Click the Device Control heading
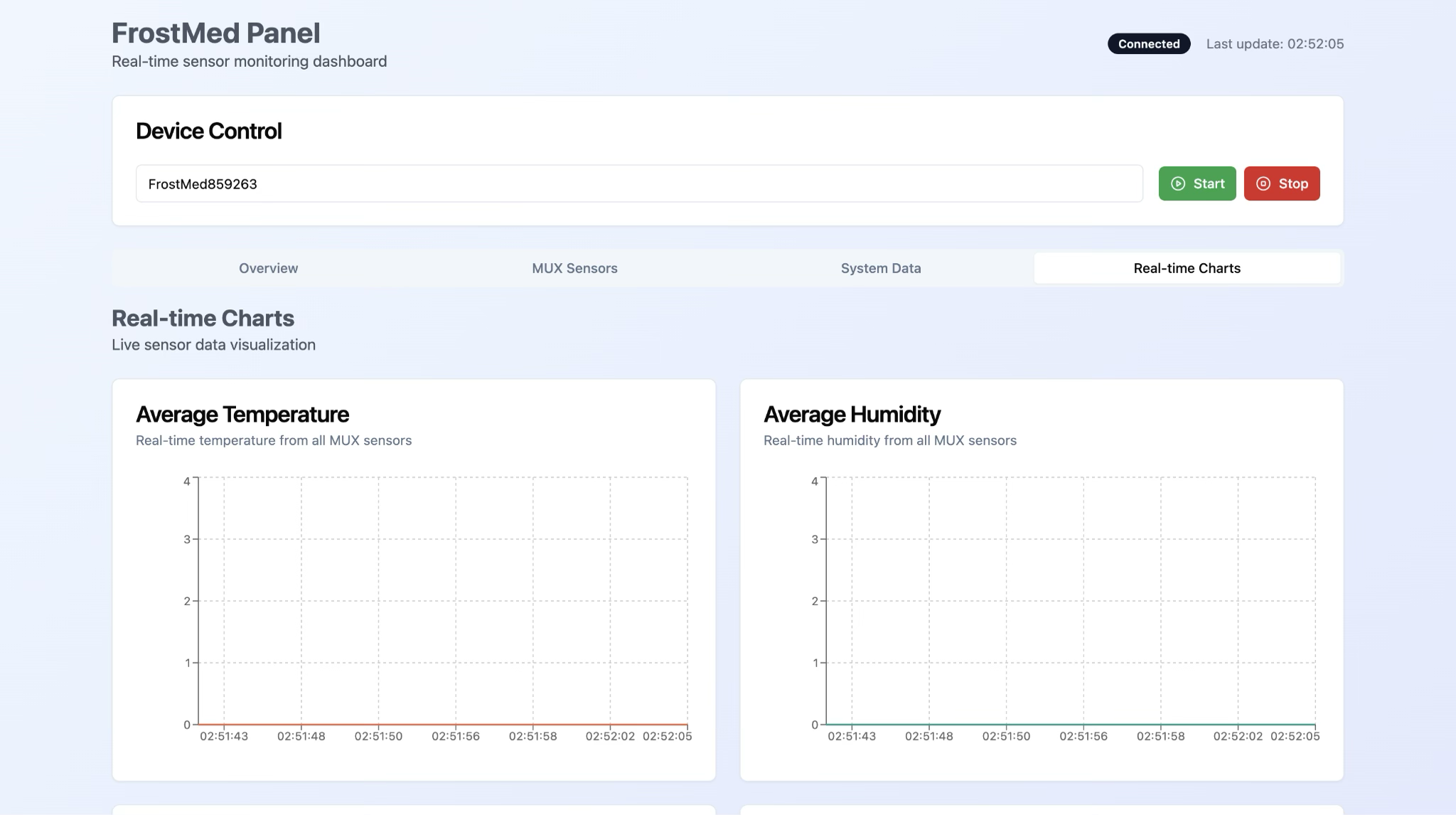This screenshot has height=815, width=1456. point(208,132)
